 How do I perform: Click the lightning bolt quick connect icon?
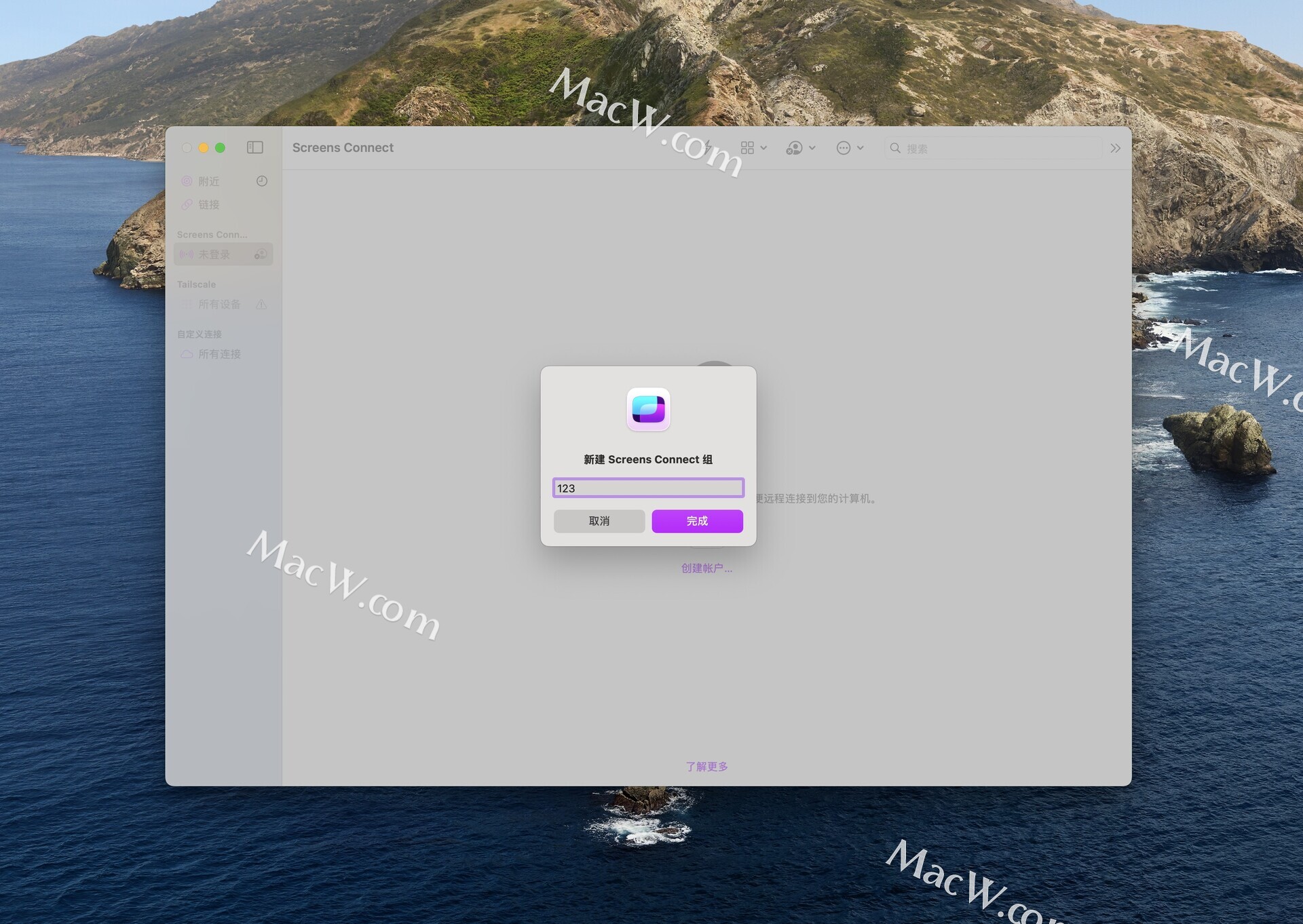[708, 147]
